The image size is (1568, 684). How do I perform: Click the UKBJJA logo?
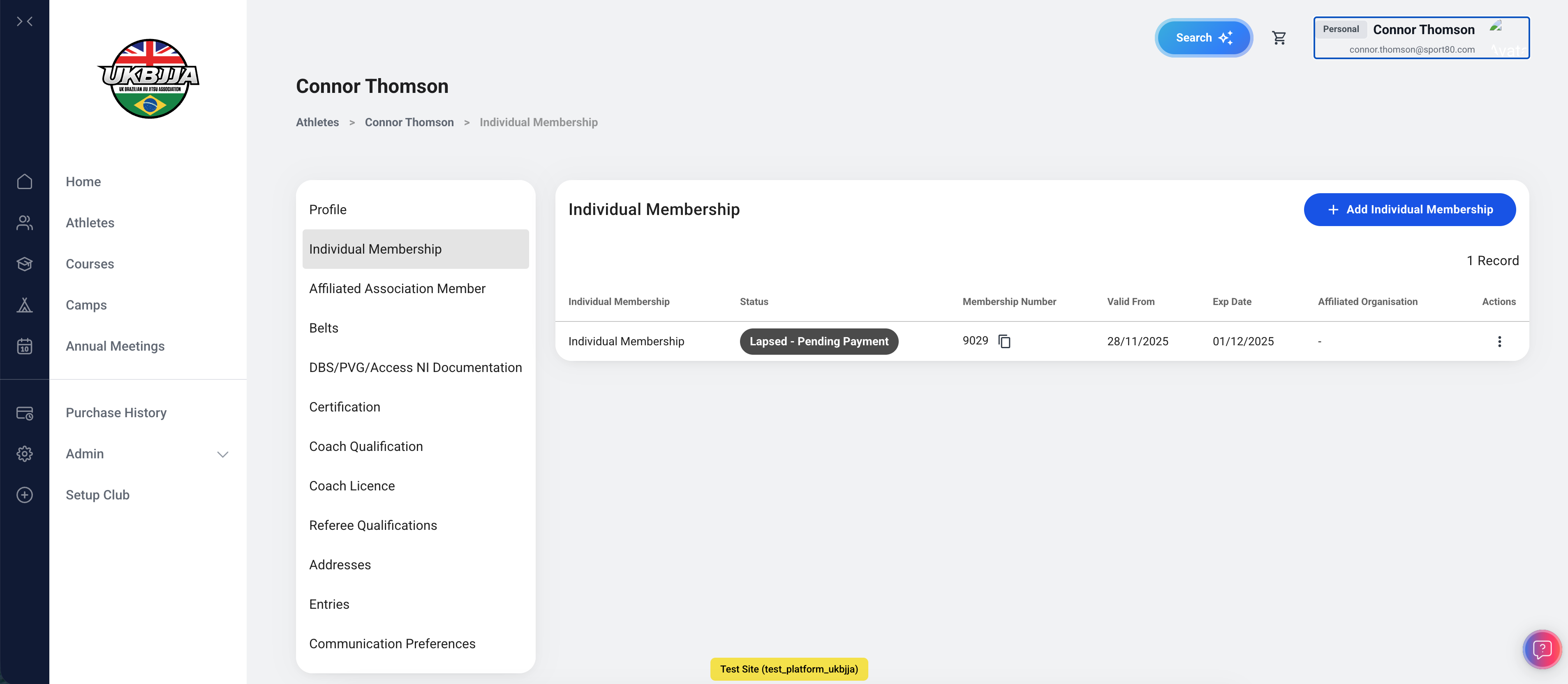point(148,79)
